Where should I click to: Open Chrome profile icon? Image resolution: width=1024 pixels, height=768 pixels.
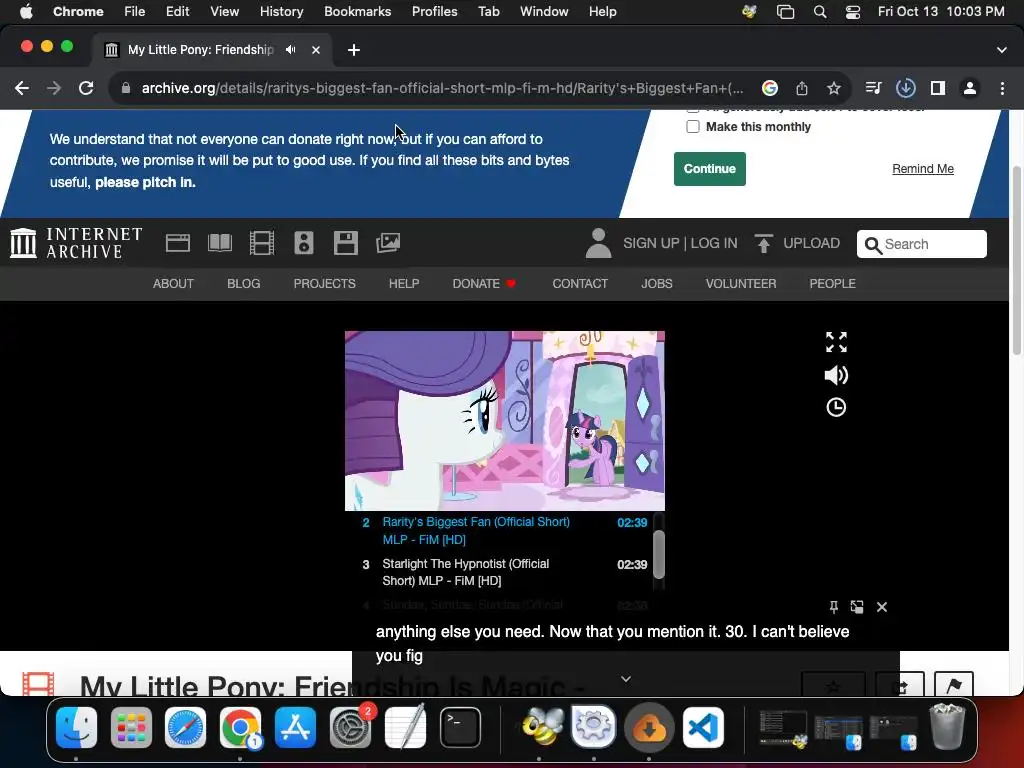point(970,88)
